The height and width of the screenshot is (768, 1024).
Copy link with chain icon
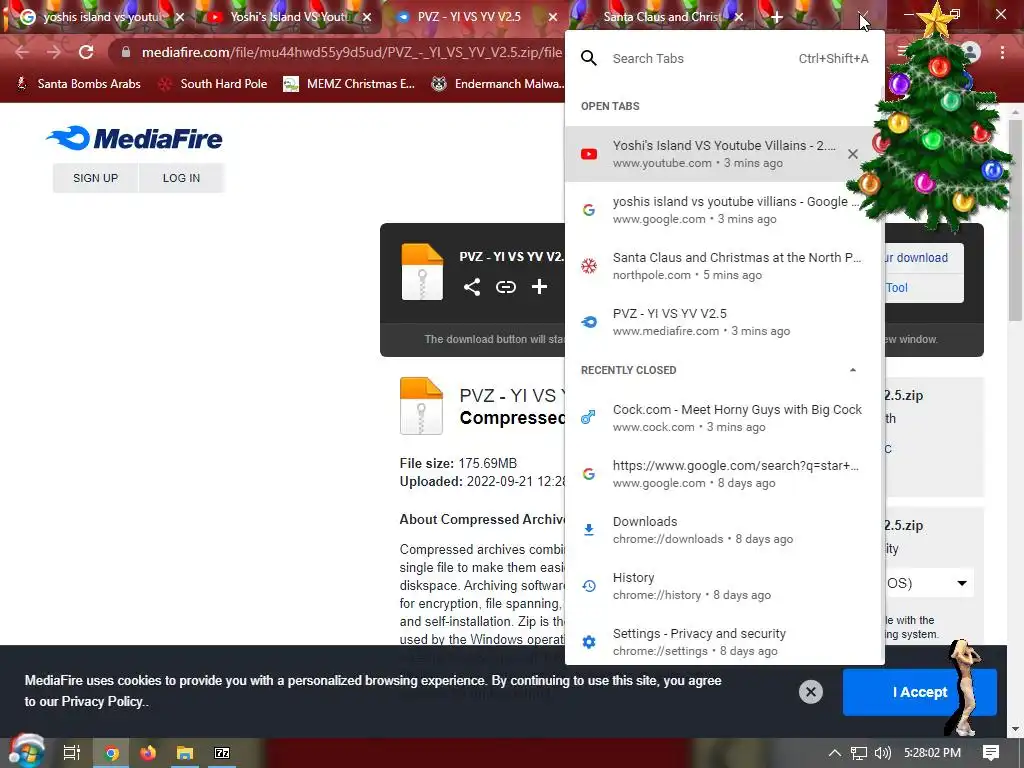point(505,287)
